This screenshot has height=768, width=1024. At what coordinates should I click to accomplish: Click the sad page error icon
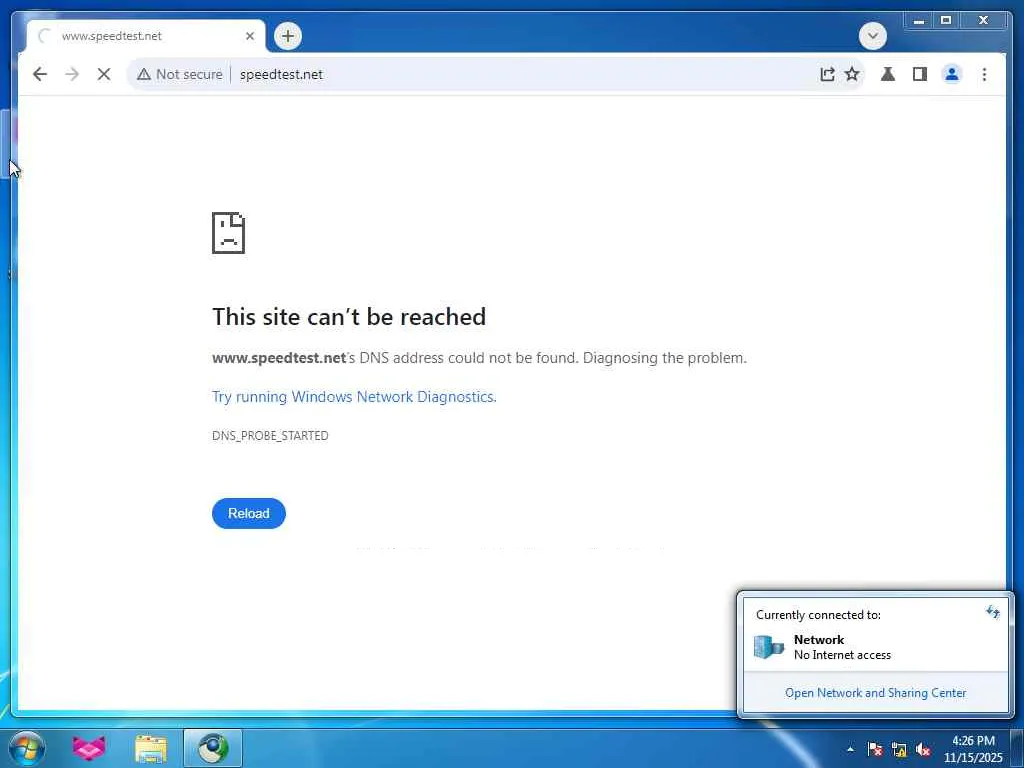[229, 233]
